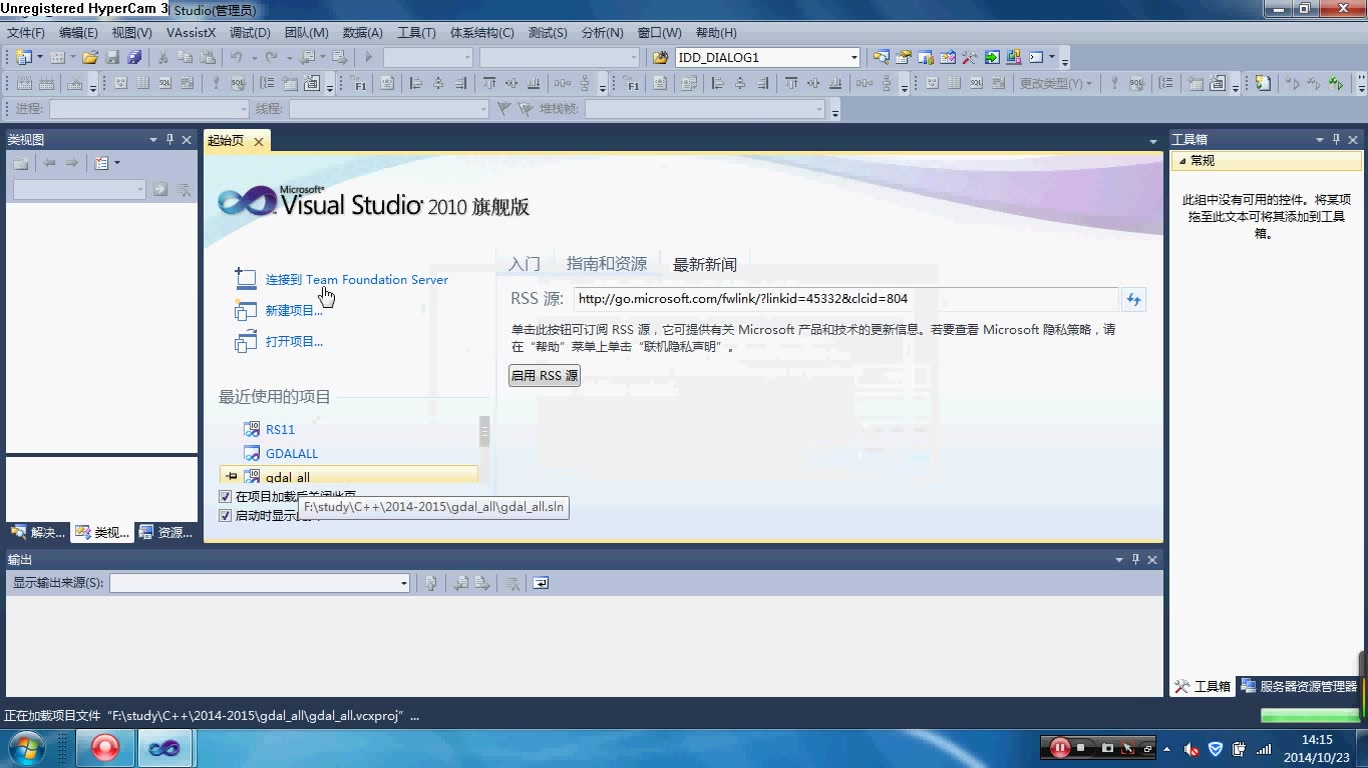Collapse the General toolbox section
Viewport: 1368px width, 768px height.
[1183, 161]
